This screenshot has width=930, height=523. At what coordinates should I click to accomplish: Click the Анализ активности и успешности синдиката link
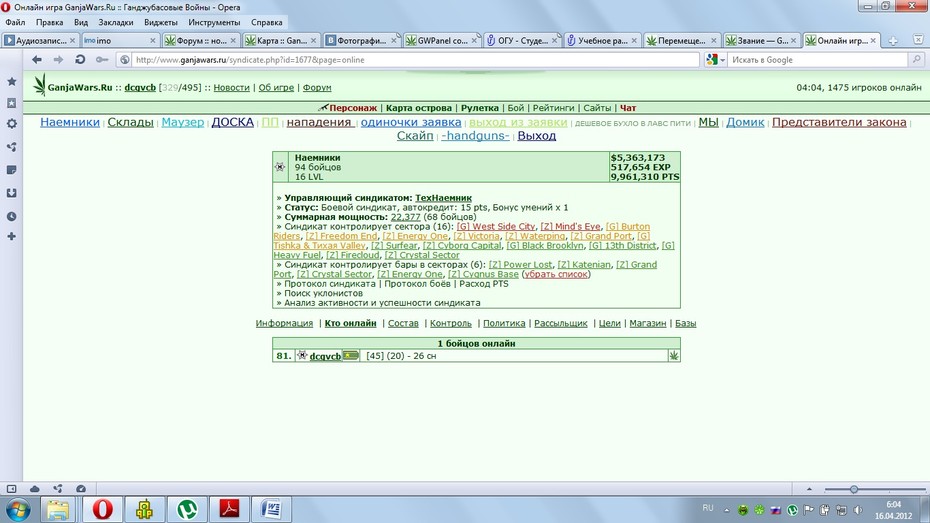tap(382, 302)
